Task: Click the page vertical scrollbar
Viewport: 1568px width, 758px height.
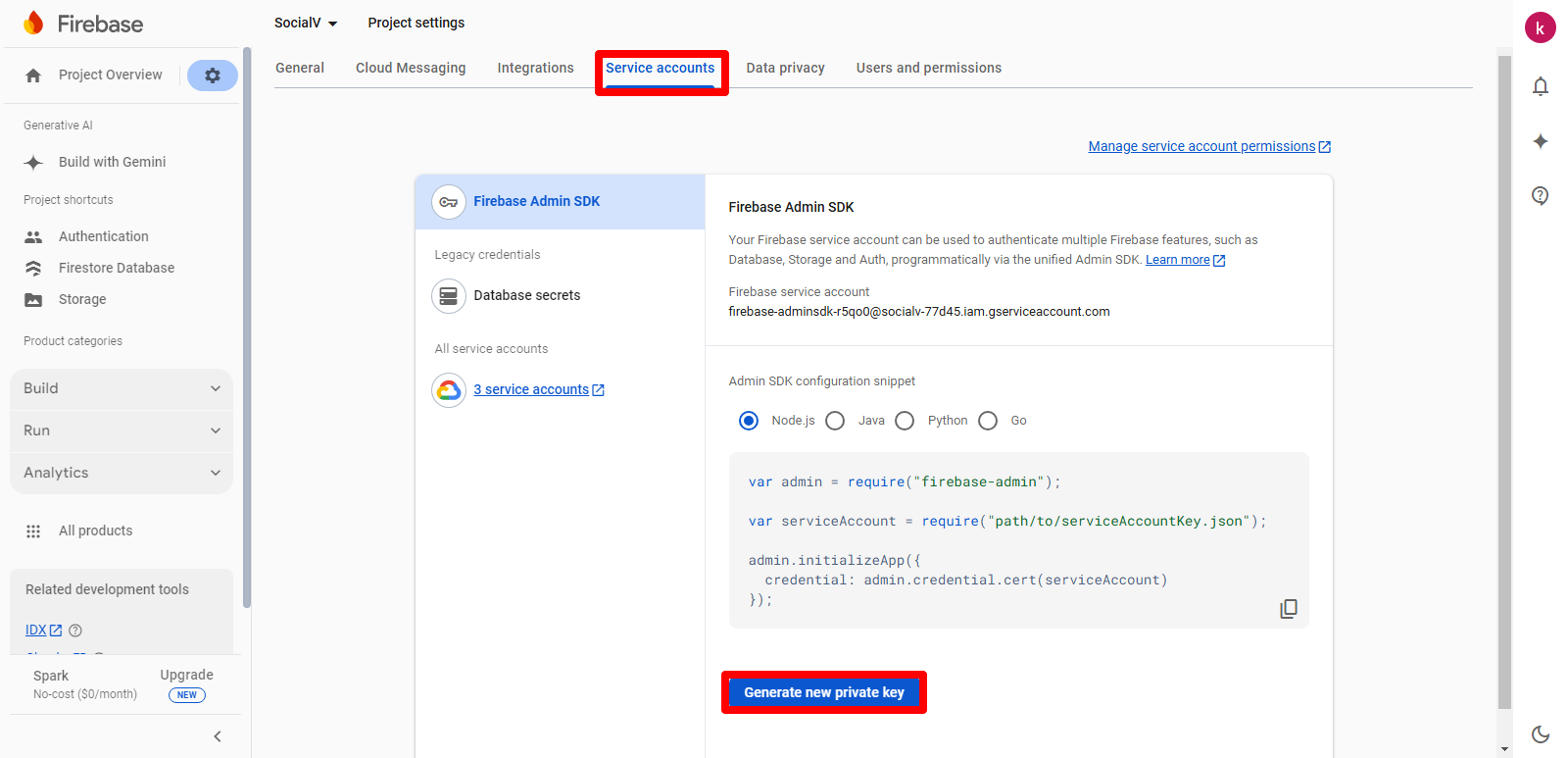Action: point(1504,382)
